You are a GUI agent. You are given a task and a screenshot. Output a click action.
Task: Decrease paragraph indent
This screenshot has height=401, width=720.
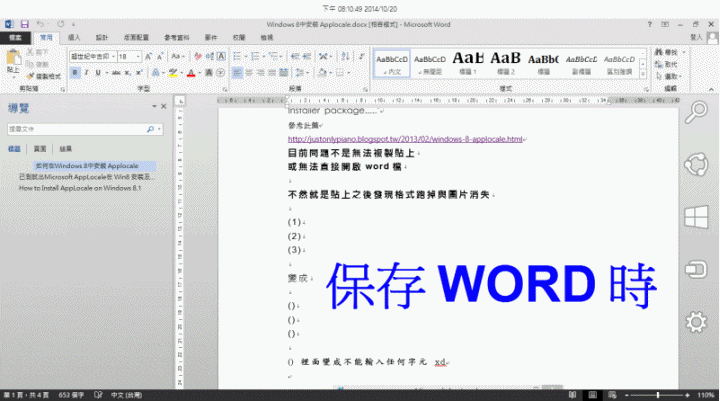point(295,56)
